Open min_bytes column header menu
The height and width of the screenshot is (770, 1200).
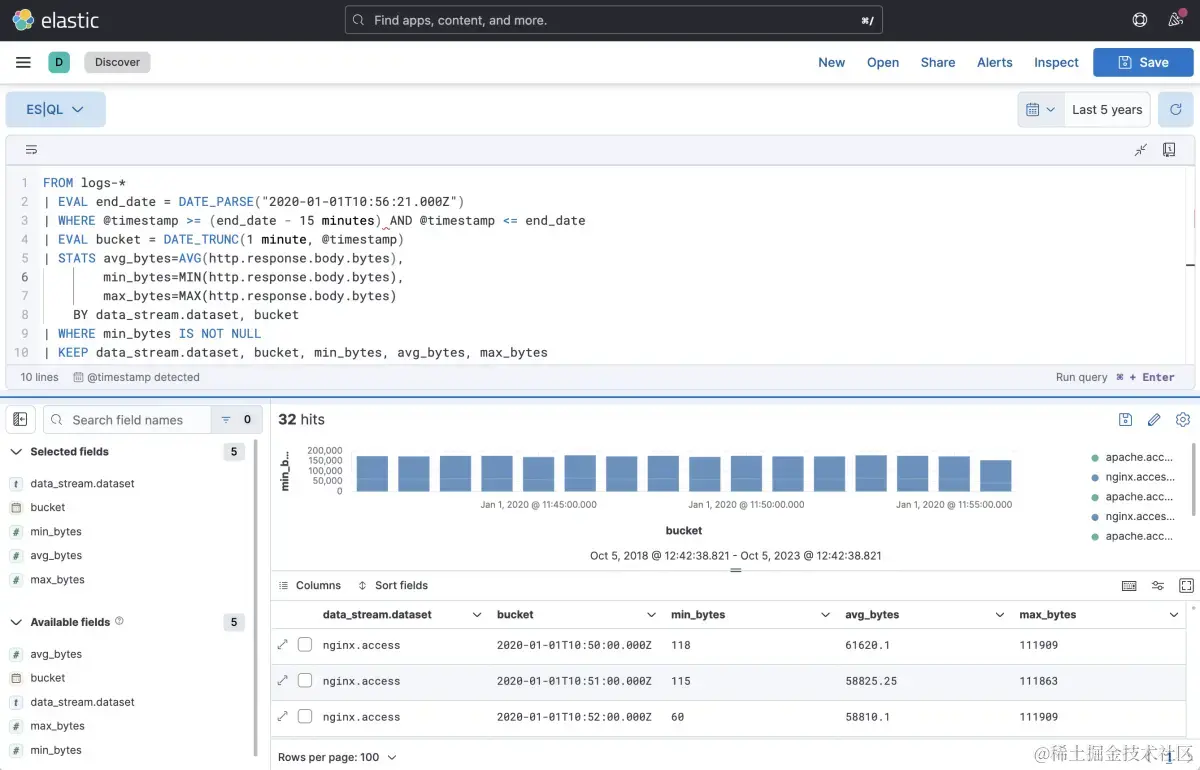(826, 615)
